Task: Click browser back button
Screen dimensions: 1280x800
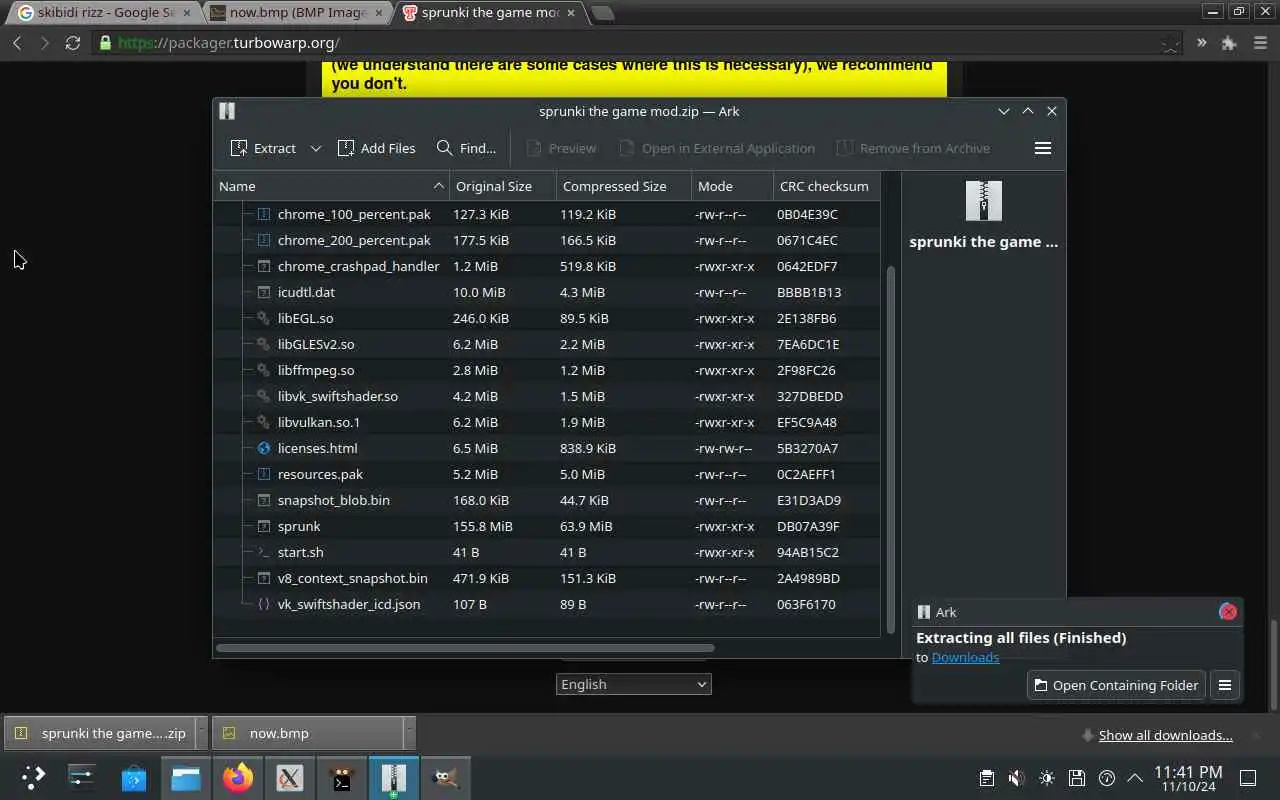Action: 17,43
